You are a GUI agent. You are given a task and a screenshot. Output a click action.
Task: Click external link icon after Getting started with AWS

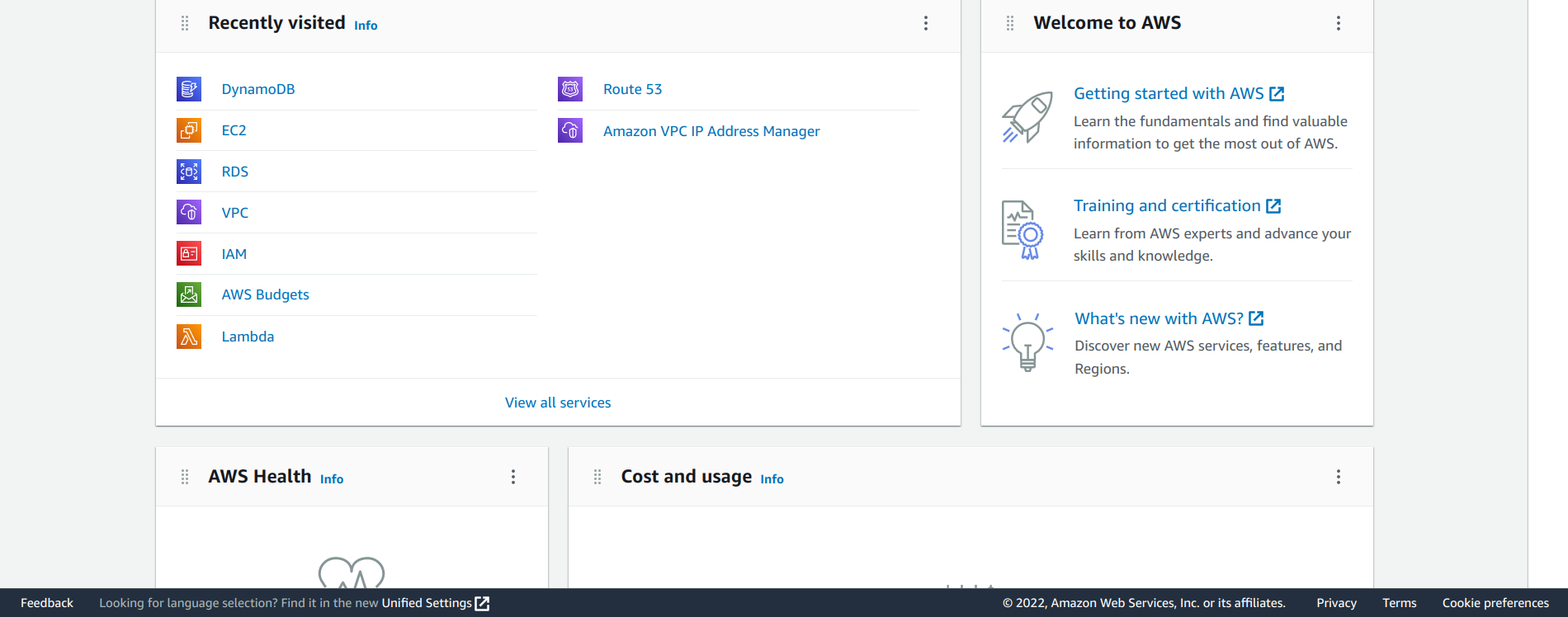[x=1277, y=94]
